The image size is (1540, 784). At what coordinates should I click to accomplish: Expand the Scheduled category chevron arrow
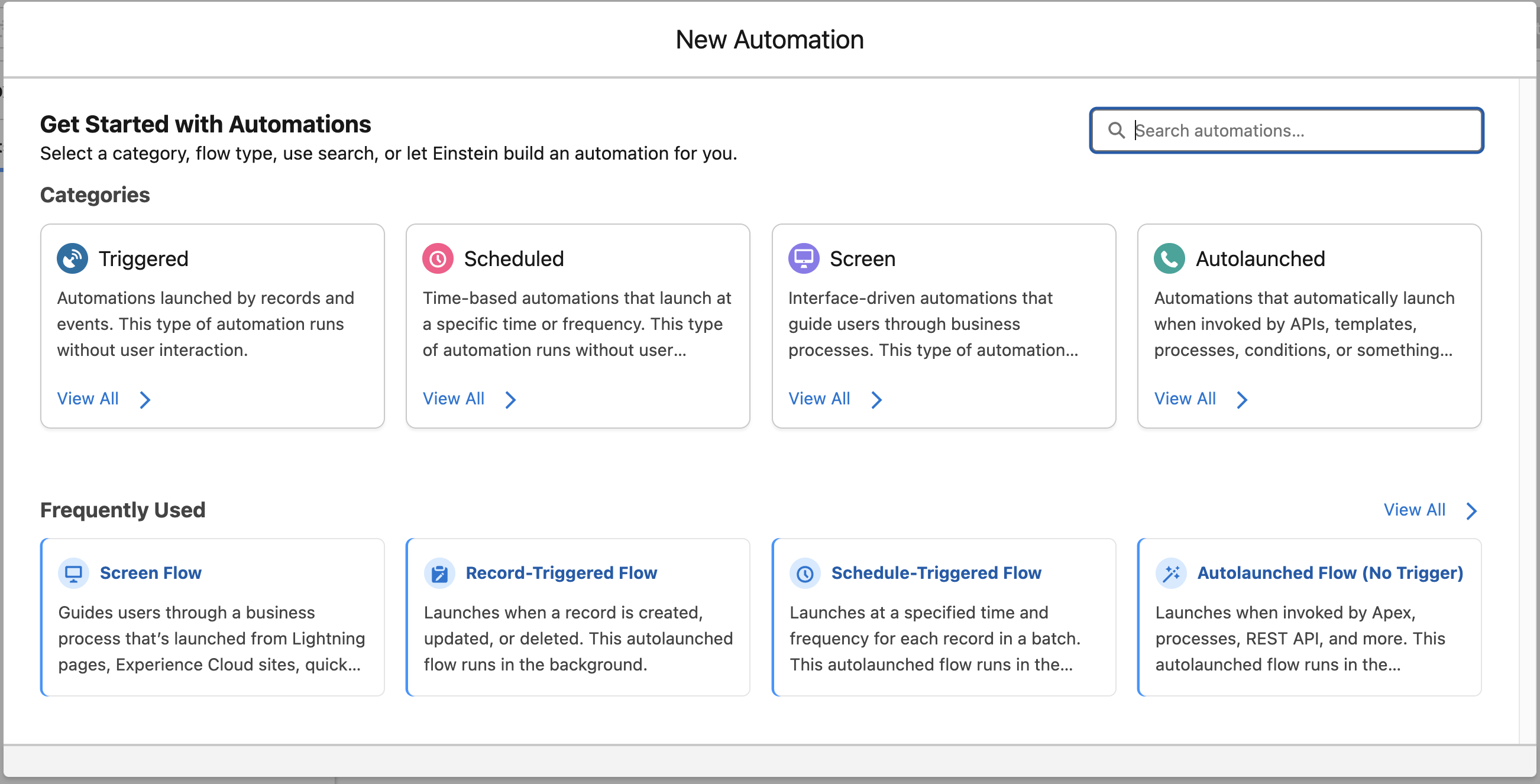pyautogui.click(x=510, y=399)
